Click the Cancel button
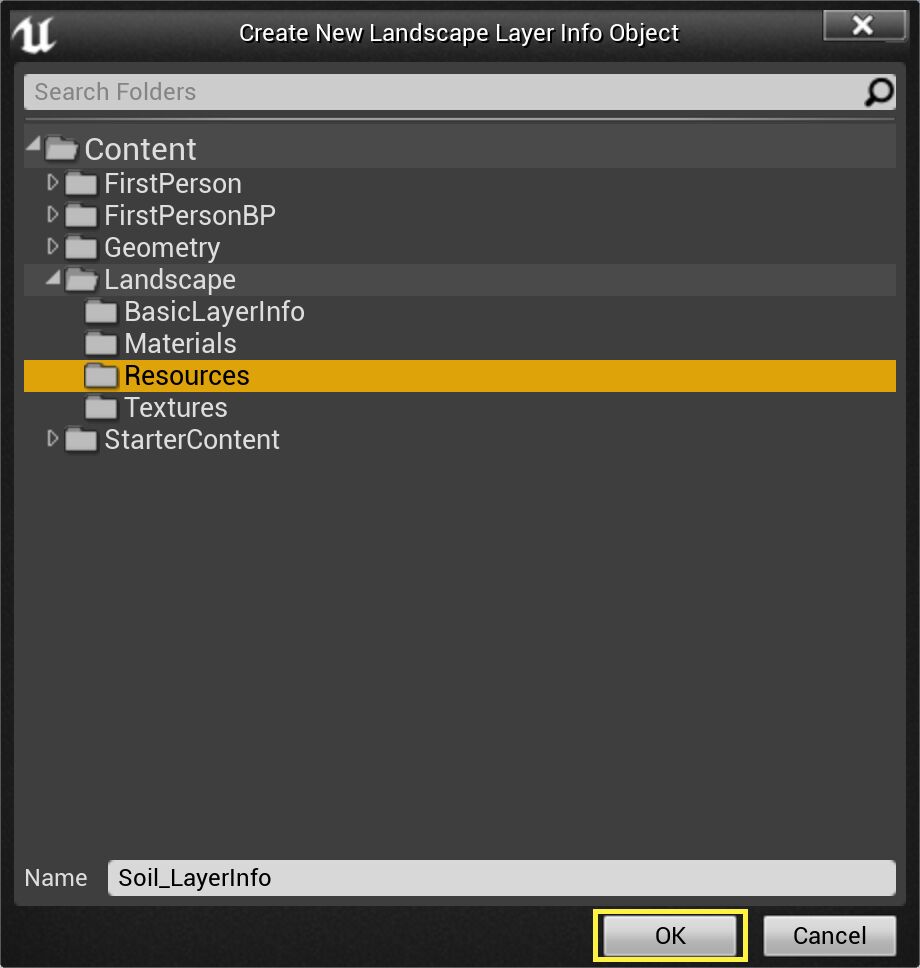 [x=829, y=935]
